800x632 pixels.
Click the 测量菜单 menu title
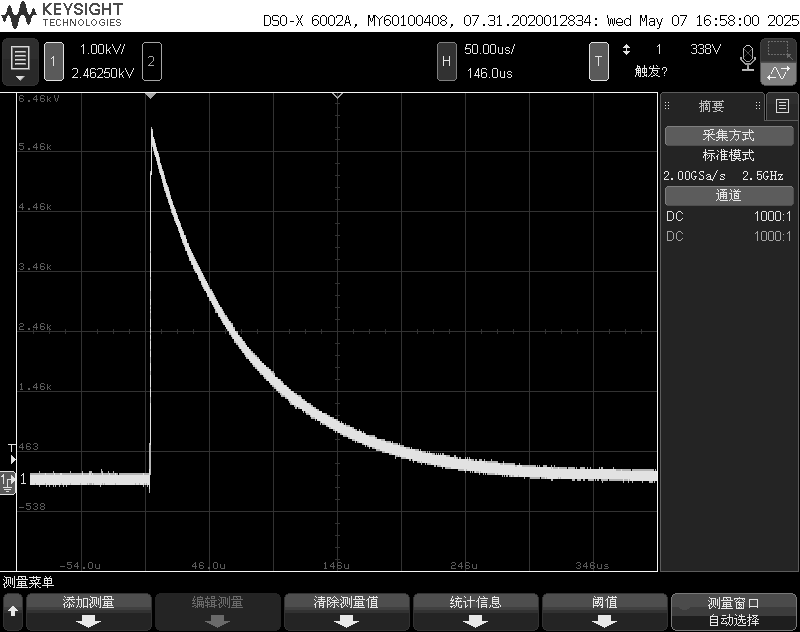pyautogui.click(x=29, y=582)
